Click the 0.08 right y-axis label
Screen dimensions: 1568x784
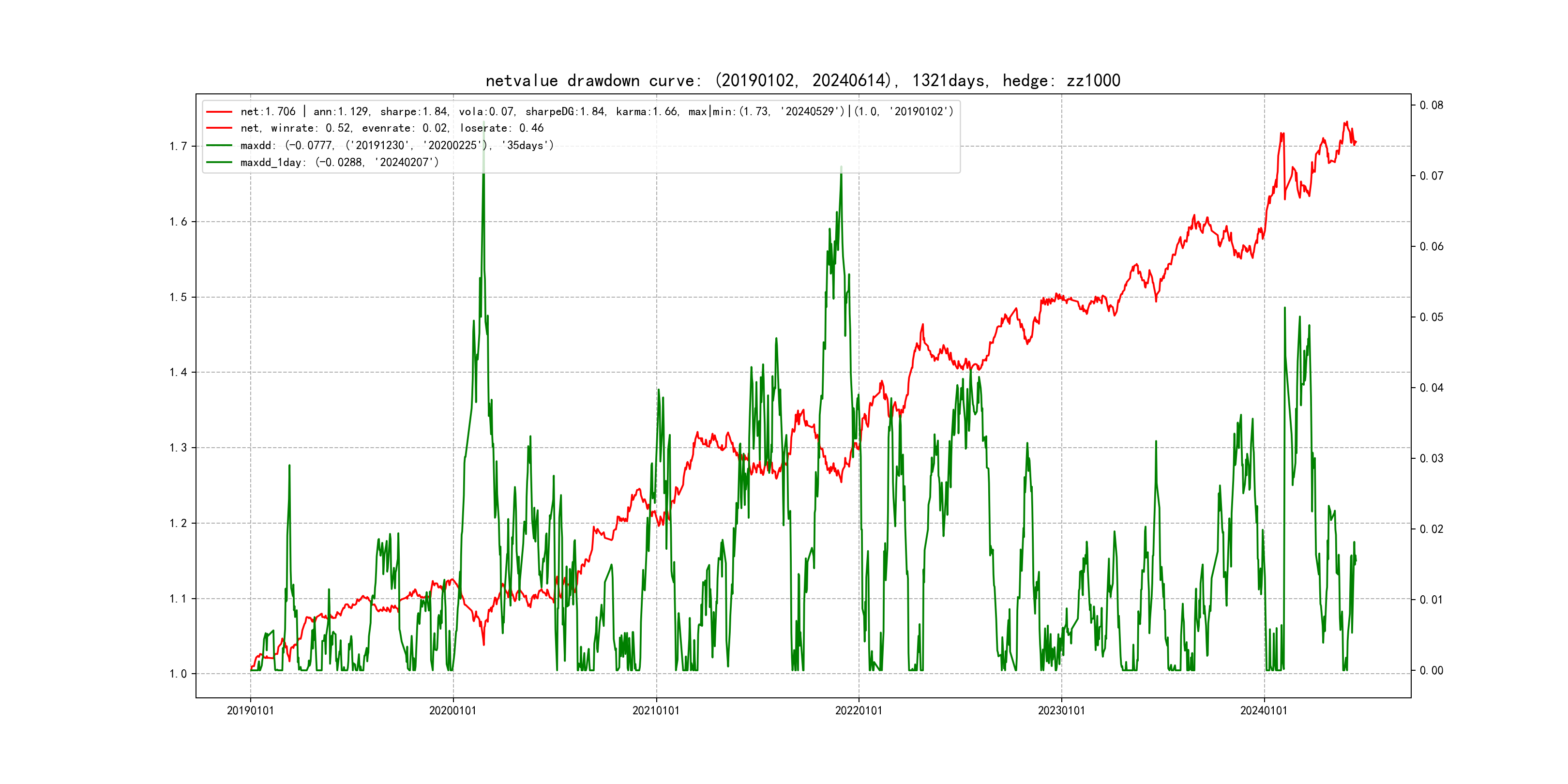(x=1432, y=106)
